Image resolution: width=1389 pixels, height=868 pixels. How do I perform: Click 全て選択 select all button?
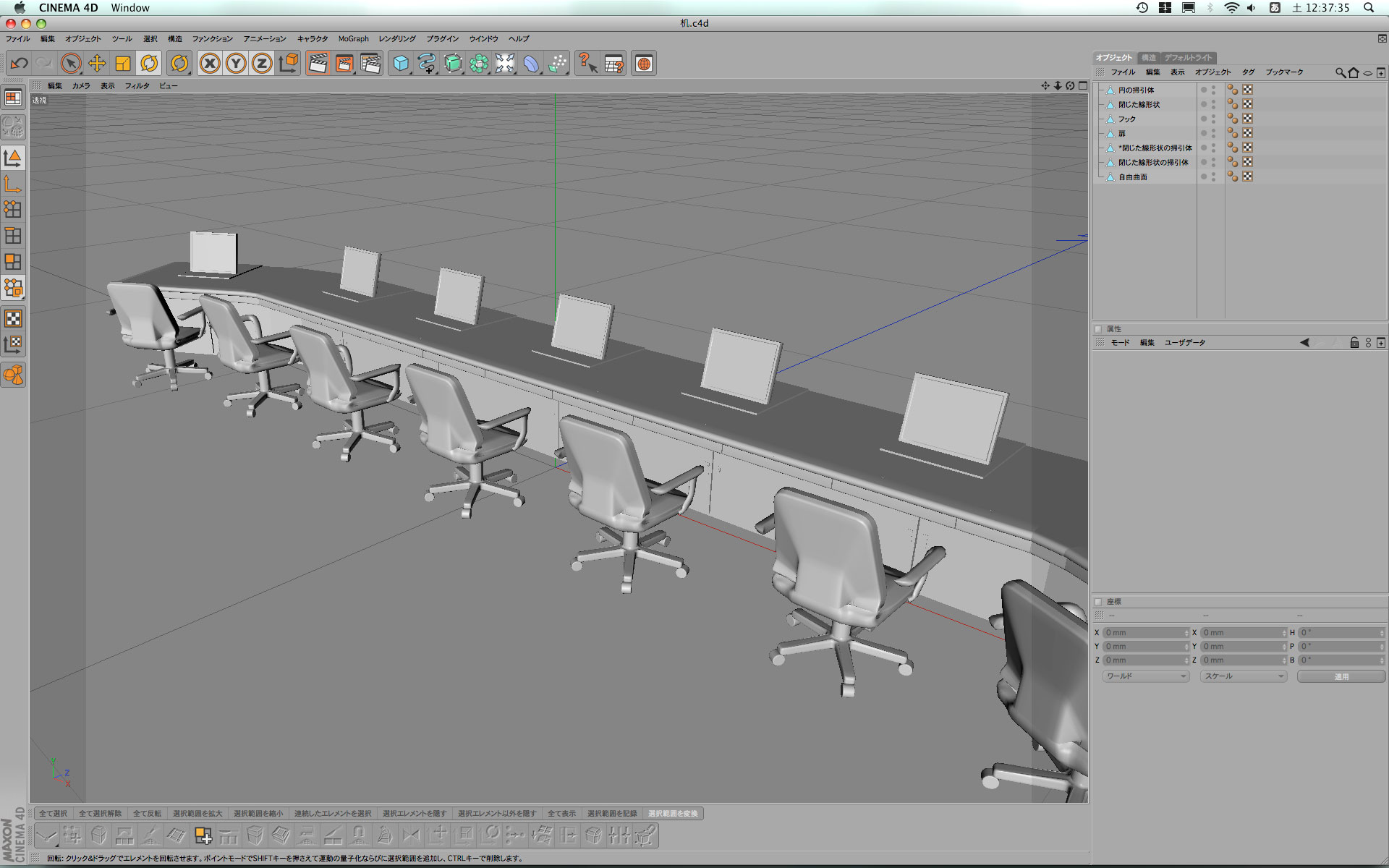[53, 814]
